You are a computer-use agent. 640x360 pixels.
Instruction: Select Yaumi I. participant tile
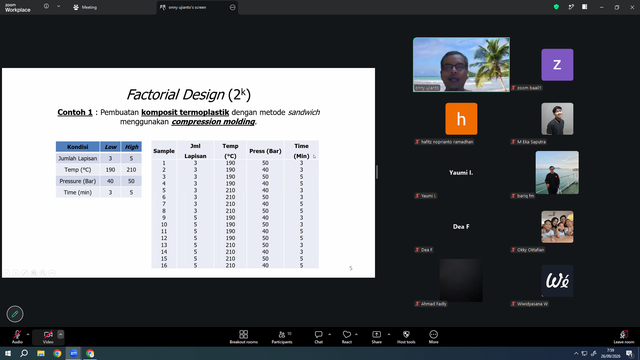point(461,173)
